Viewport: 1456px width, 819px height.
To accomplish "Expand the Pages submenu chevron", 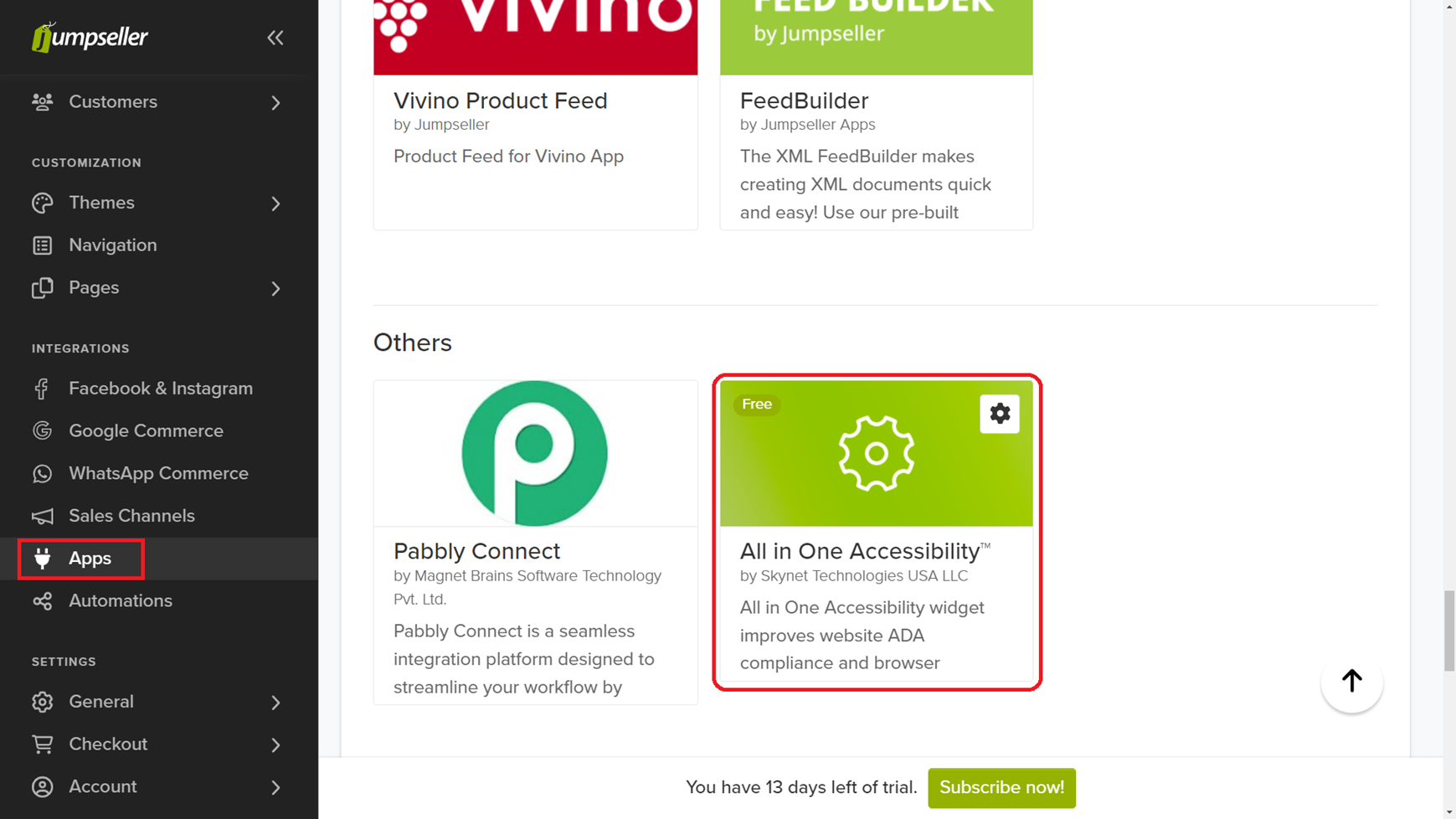I will (275, 288).
